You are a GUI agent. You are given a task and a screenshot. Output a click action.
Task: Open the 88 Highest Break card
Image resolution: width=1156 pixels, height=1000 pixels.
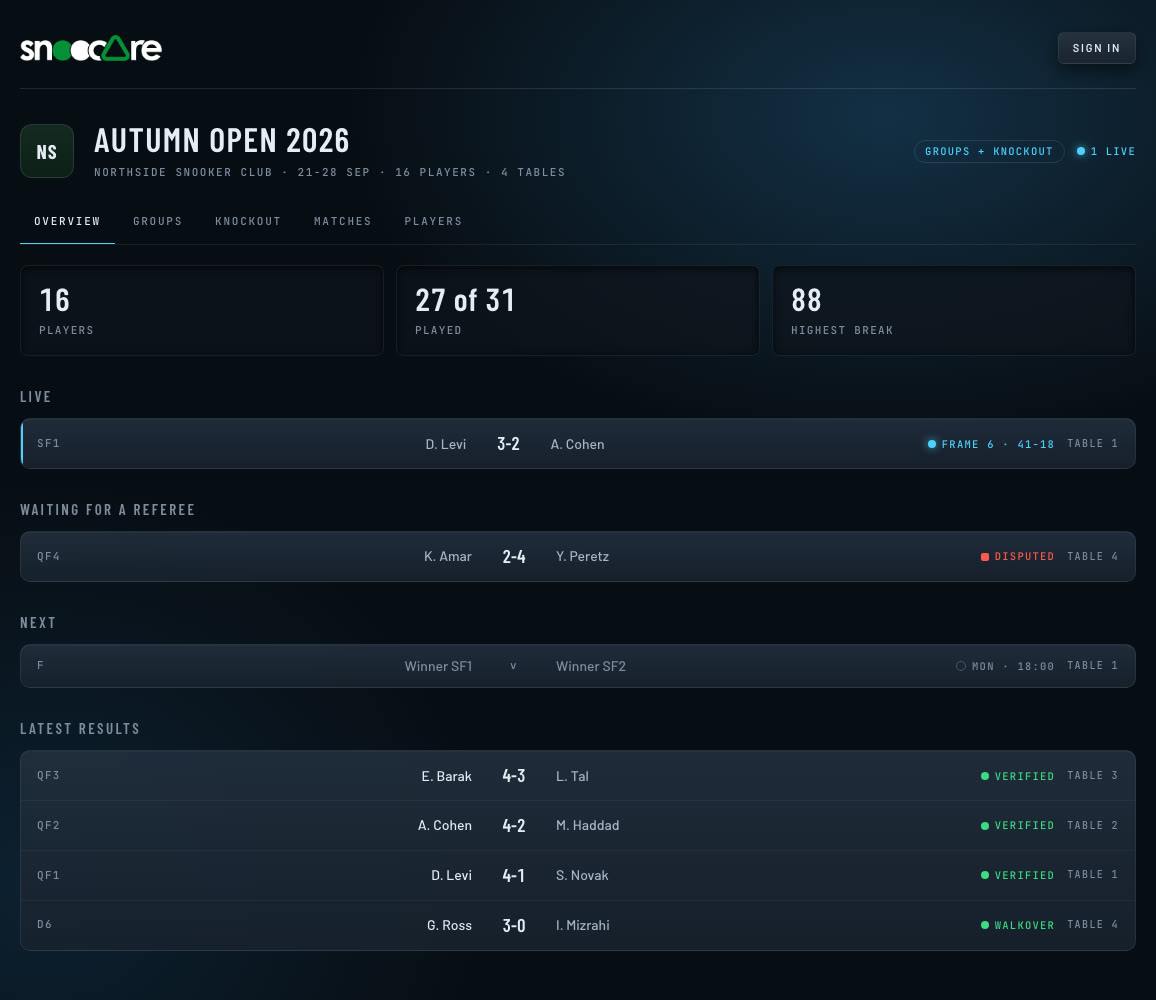tap(953, 310)
